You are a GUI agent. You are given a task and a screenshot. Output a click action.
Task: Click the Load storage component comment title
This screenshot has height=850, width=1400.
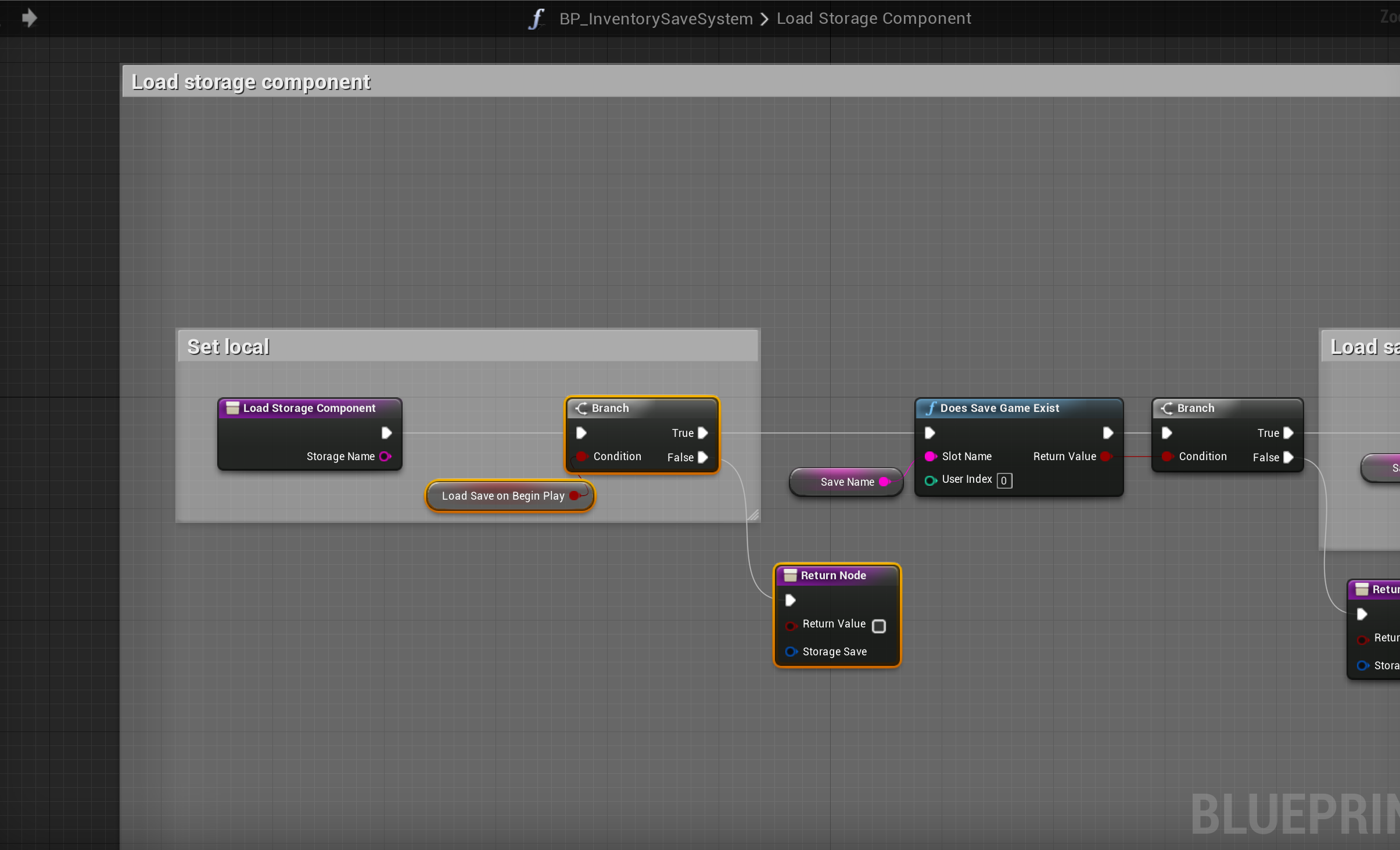click(x=251, y=82)
